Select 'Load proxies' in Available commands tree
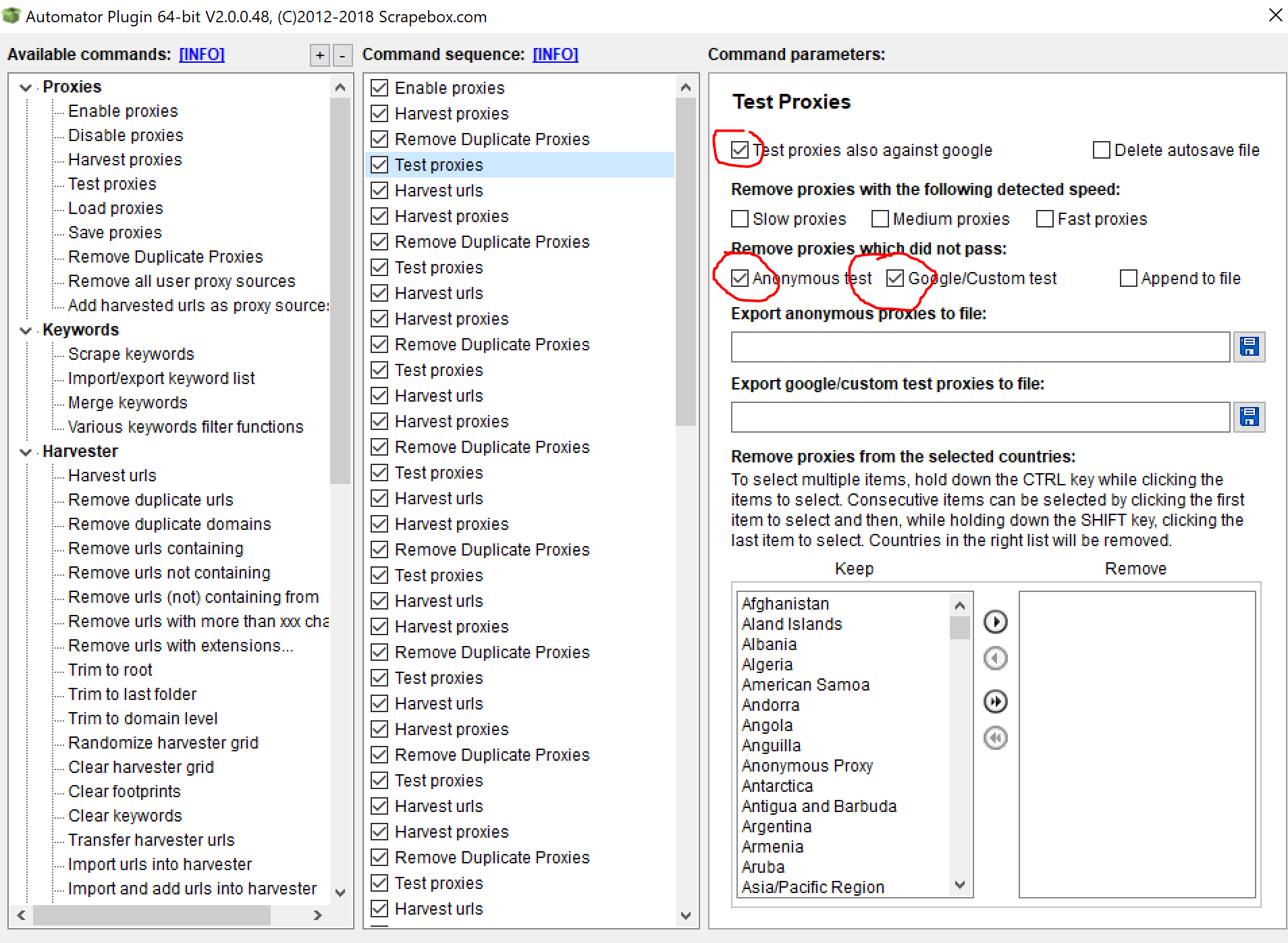 click(115, 208)
